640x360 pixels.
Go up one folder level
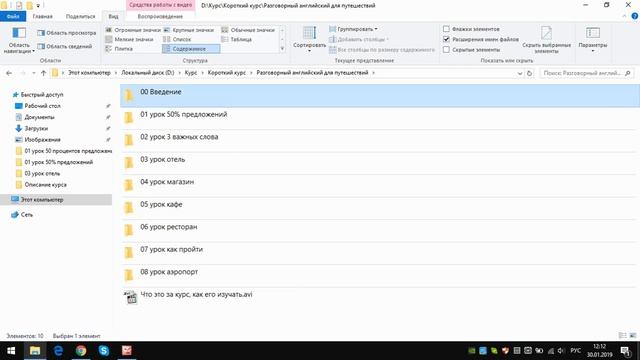tap(43, 73)
